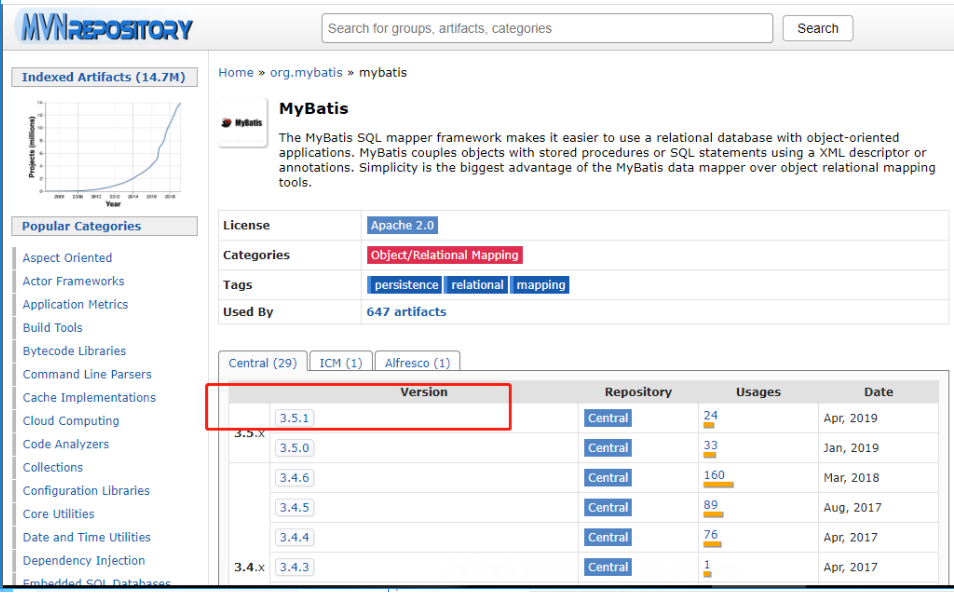Open version 3.5.0
This screenshot has width=954, height=592.
click(294, 448)
